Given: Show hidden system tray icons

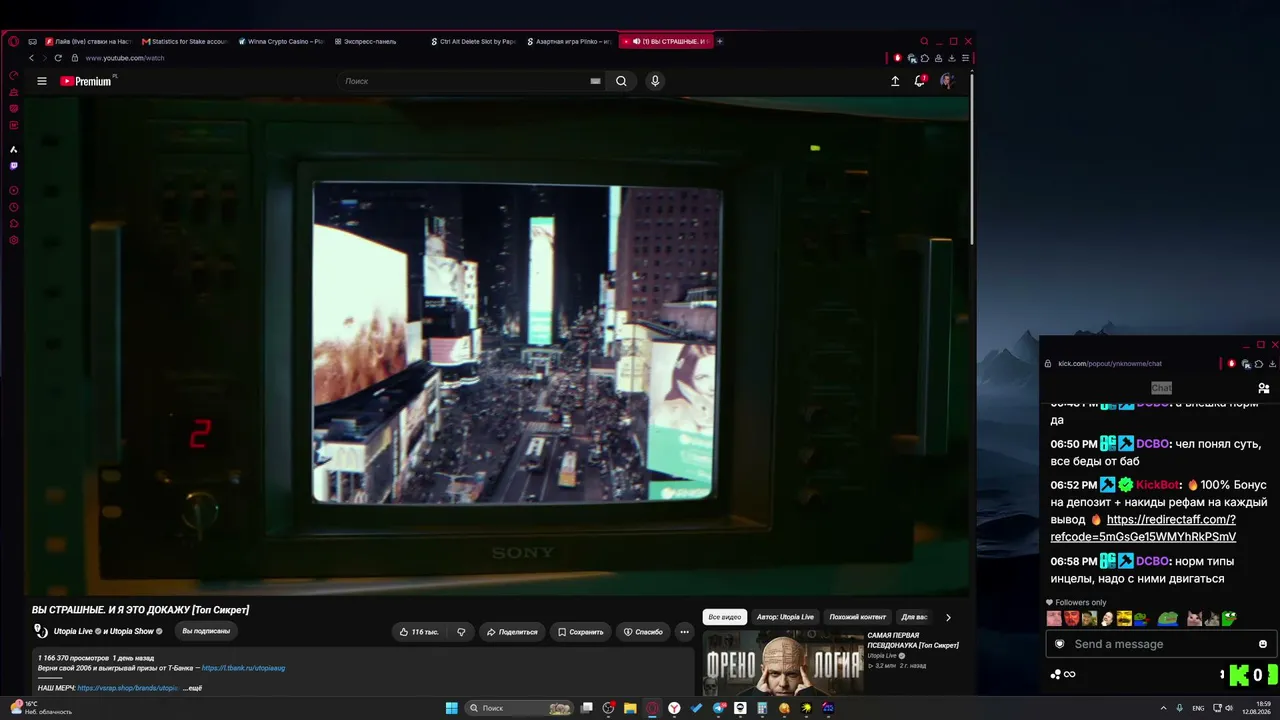Looking at the screenshot, I should tap(1164, 708).
